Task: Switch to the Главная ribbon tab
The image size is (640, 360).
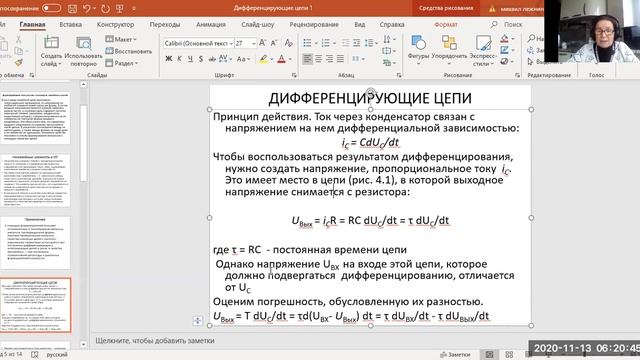Action: tap(32, 24)
